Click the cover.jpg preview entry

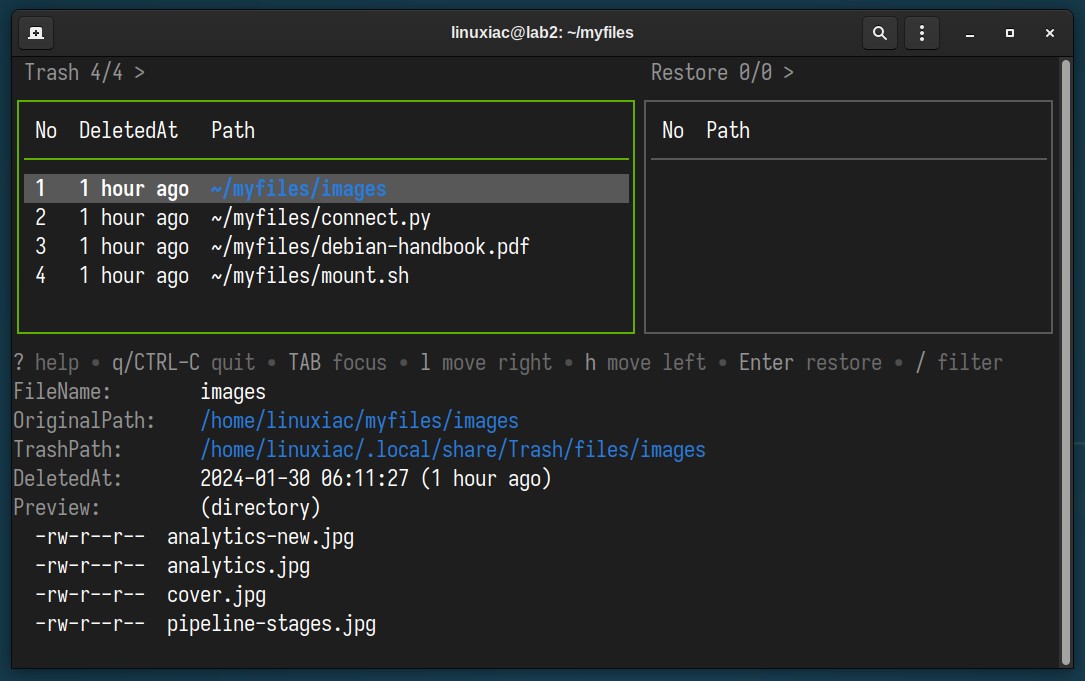pyautogui.click(x=216, y=594)
